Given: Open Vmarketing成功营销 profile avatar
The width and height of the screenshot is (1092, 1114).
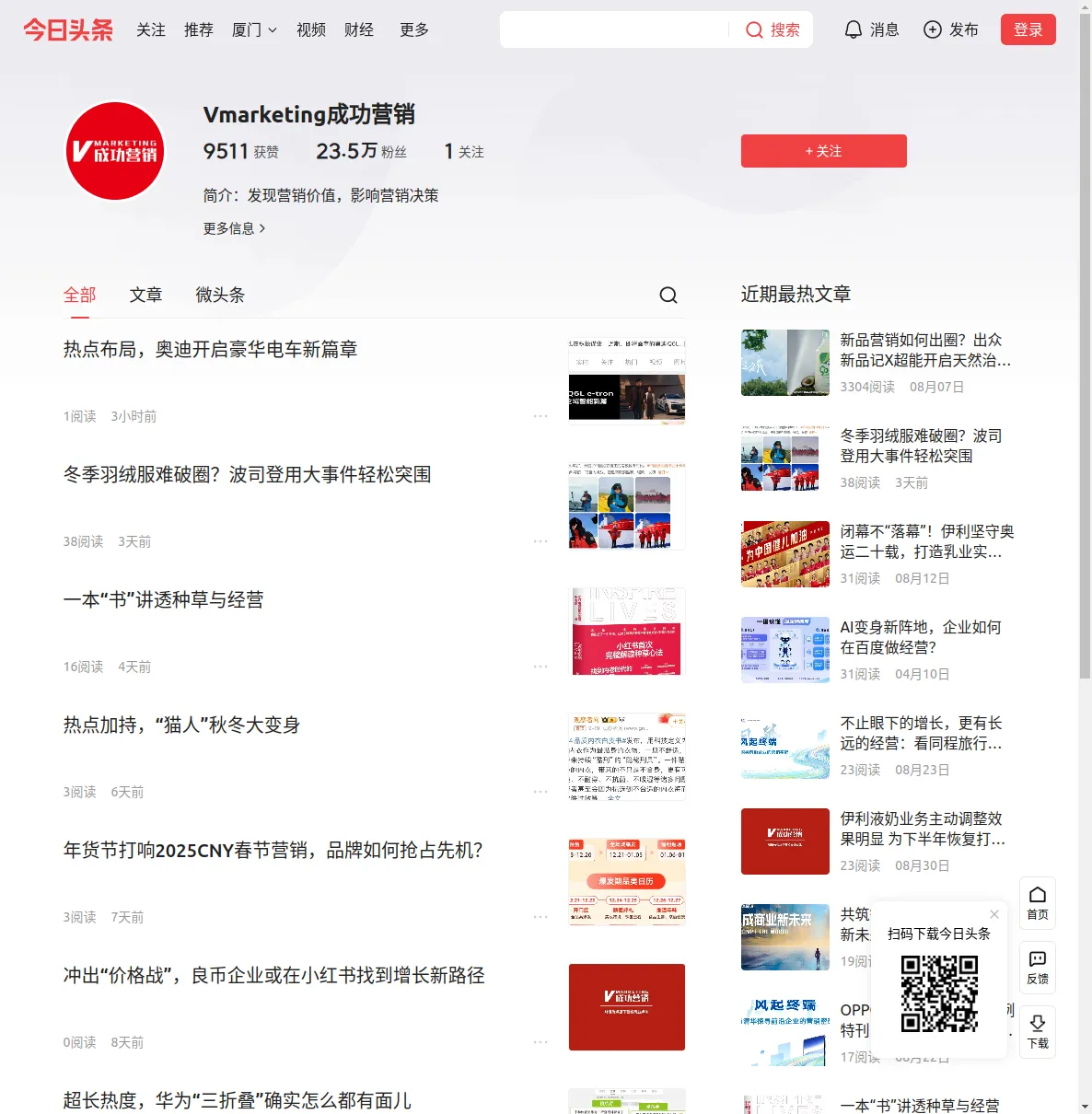Looking at the screenshot, I should click(x=116, y=151).
